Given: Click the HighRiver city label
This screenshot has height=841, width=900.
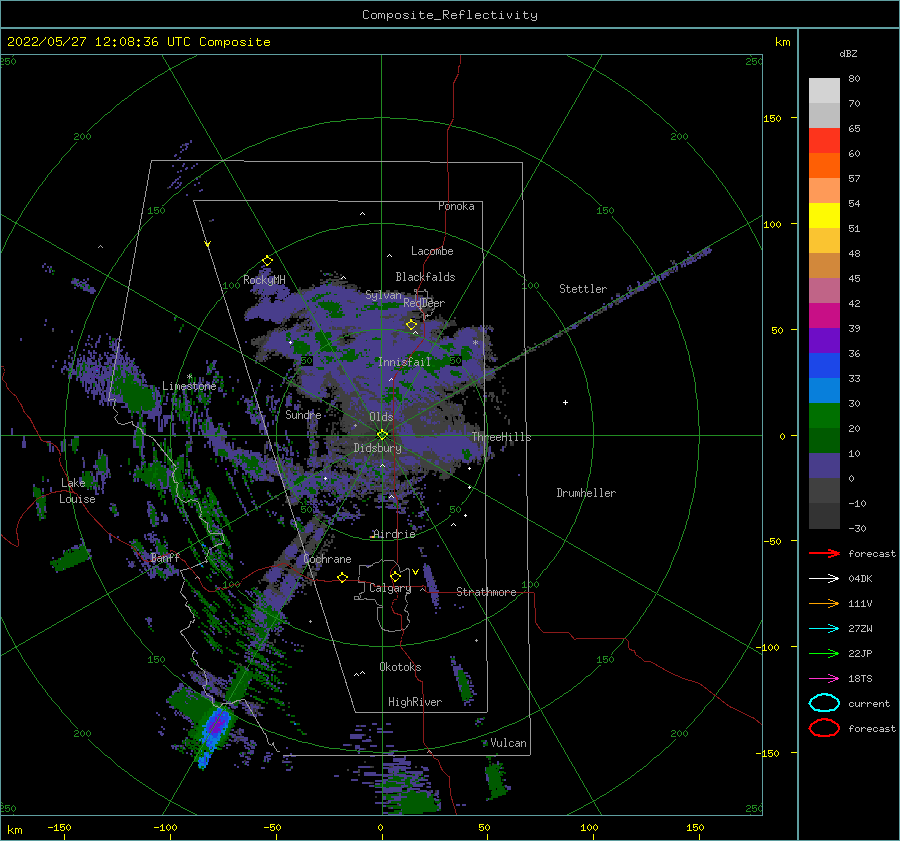Looking at the screenshot, I should 415,702.
